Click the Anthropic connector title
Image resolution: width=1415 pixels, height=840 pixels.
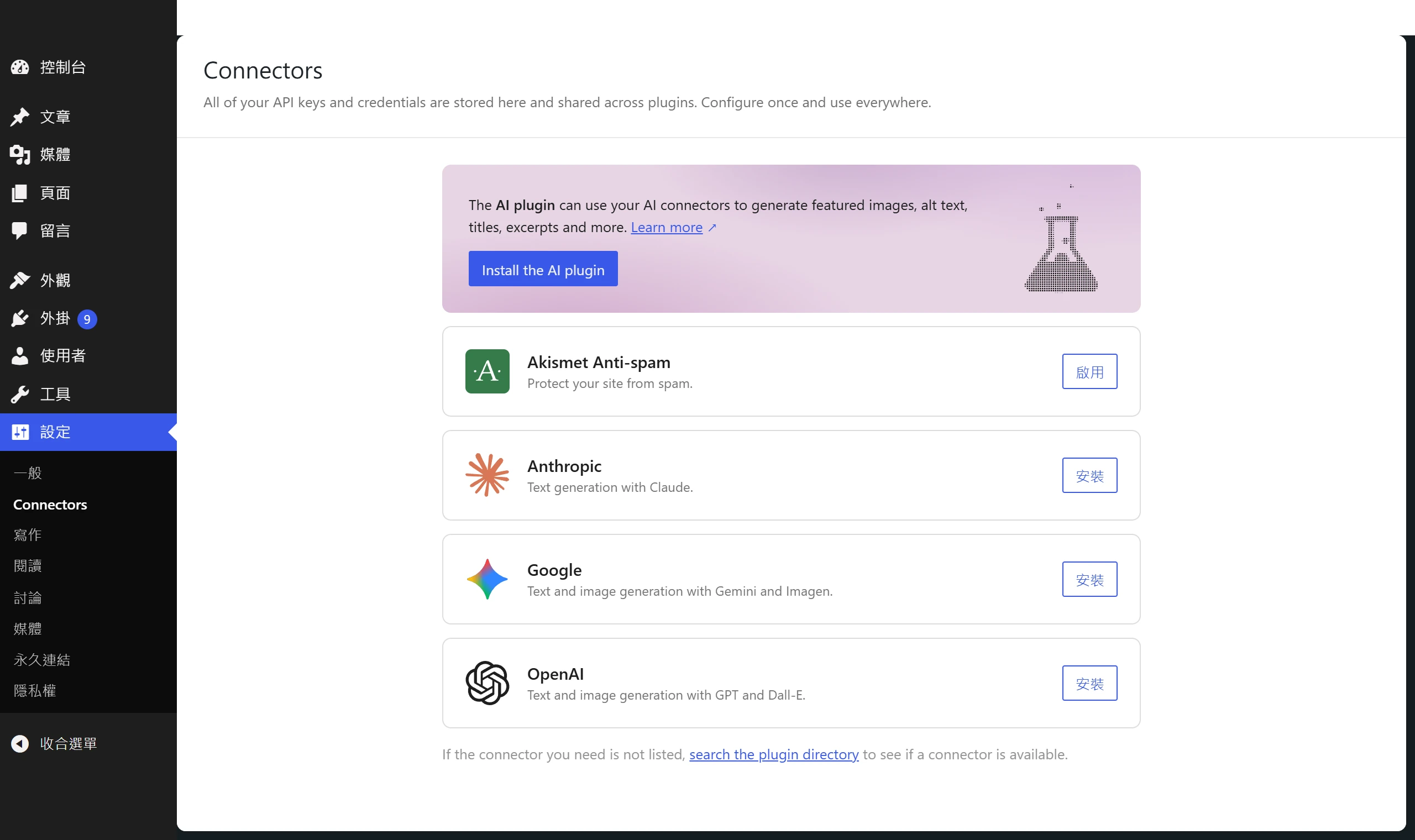click(x=564, y=466)
